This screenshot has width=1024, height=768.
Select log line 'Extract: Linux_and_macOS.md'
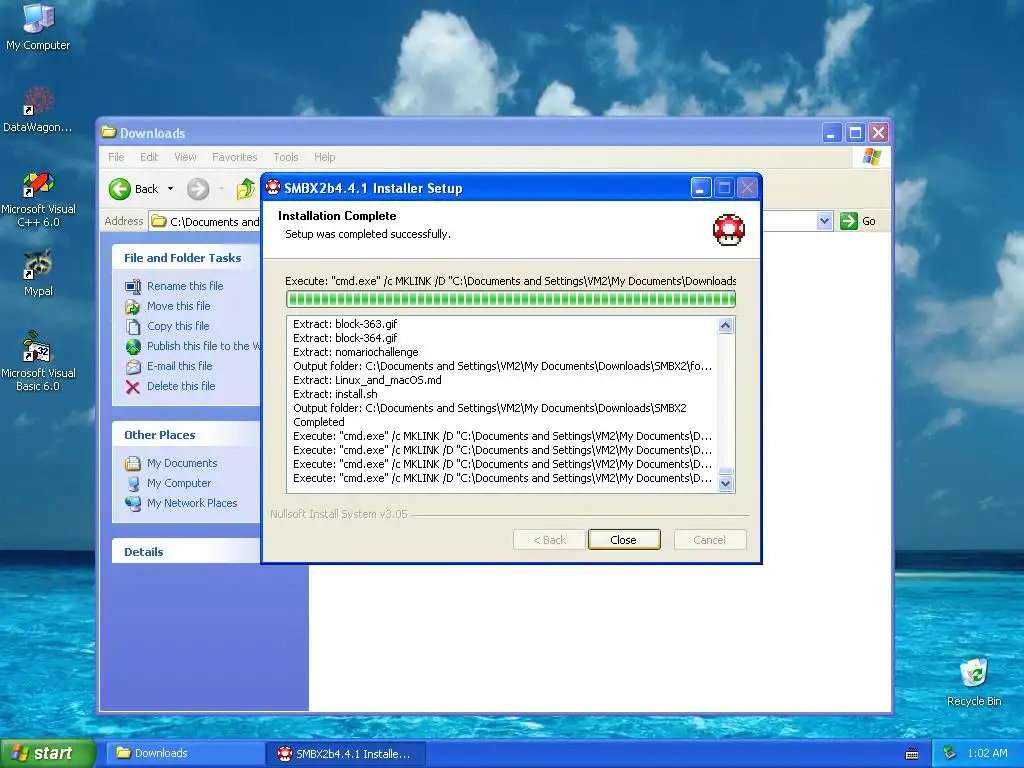click(x=367, y=380)
